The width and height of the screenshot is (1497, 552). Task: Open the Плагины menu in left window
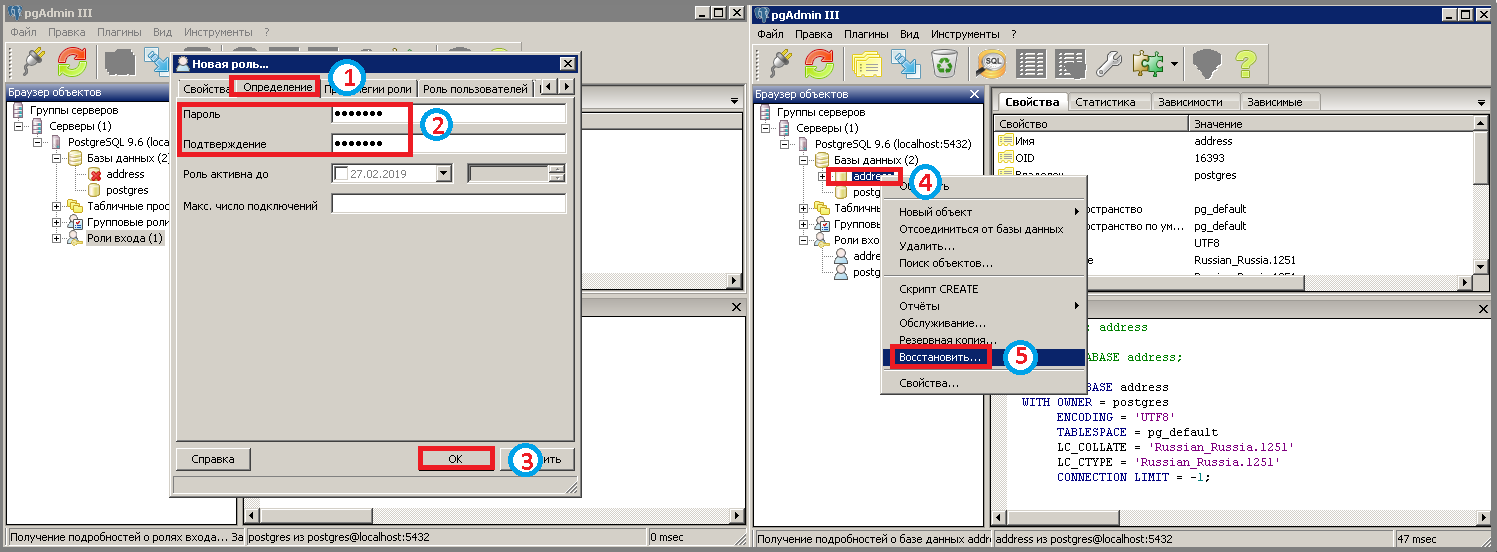119,32
